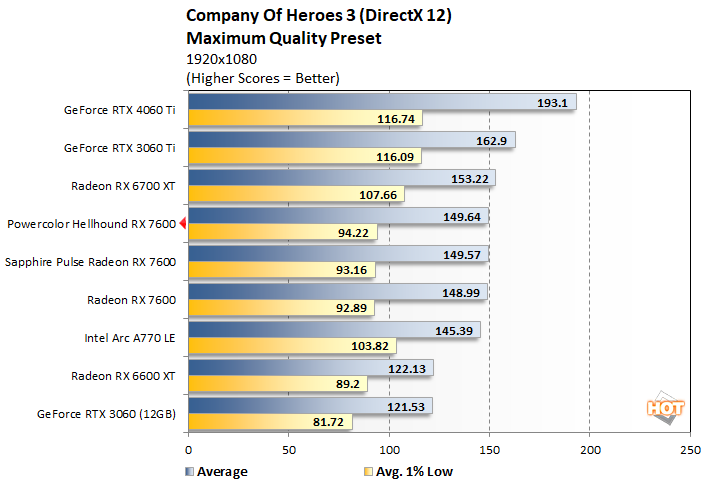The image size is (708, 480).
Task: Click the Radeon RX 6700 XT label
Action: 123,186
